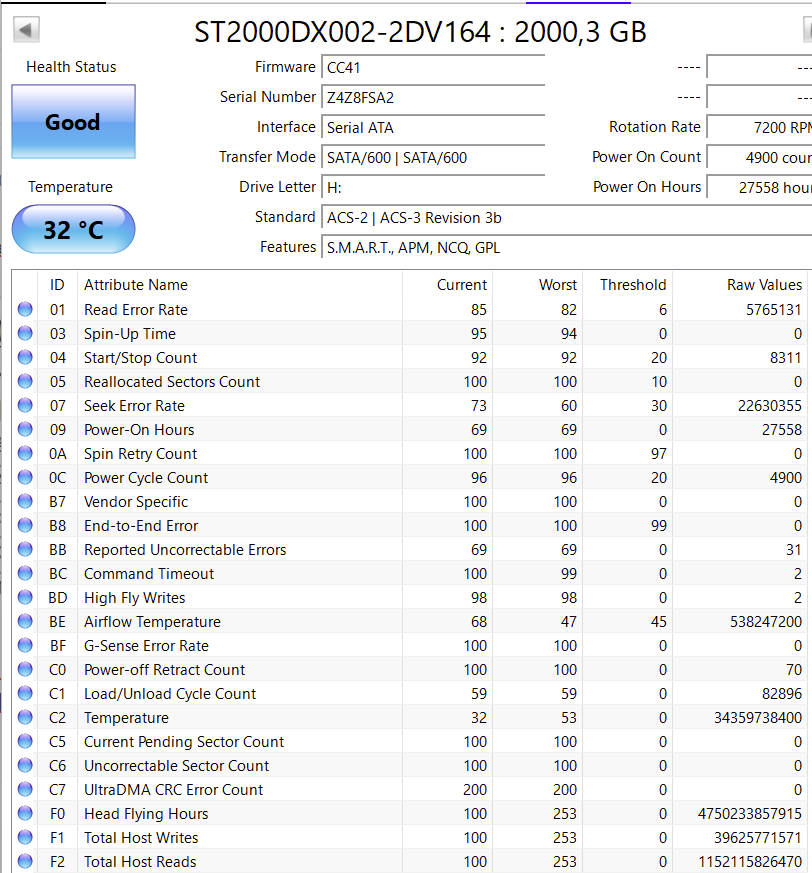Viewport: 812px width, 873px height.
Task: Click raw value 22630355
Action: pos(770,405)
